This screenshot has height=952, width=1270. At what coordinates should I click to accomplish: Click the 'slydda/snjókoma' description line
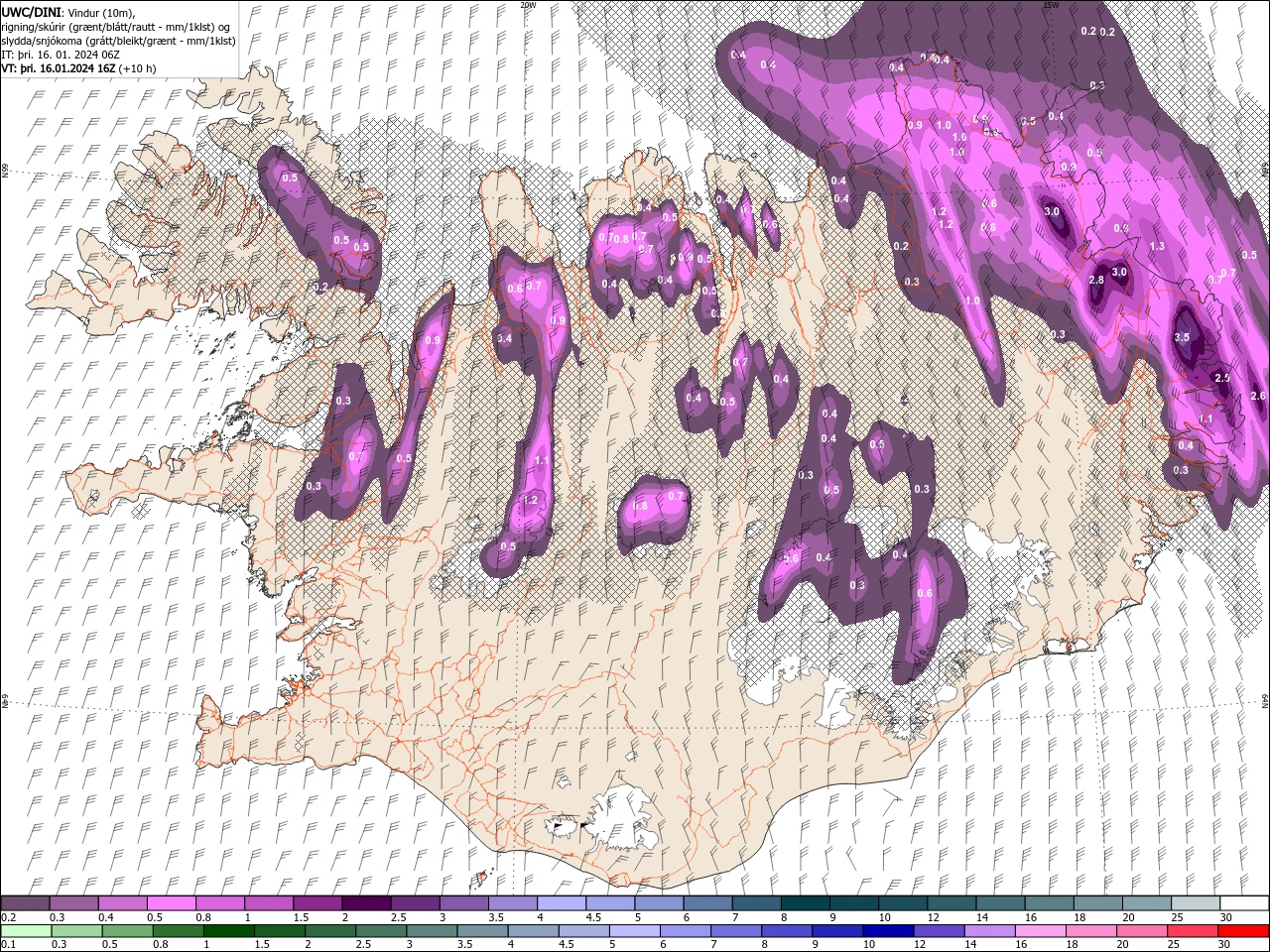pyautogui.click(x=118, y=41)
